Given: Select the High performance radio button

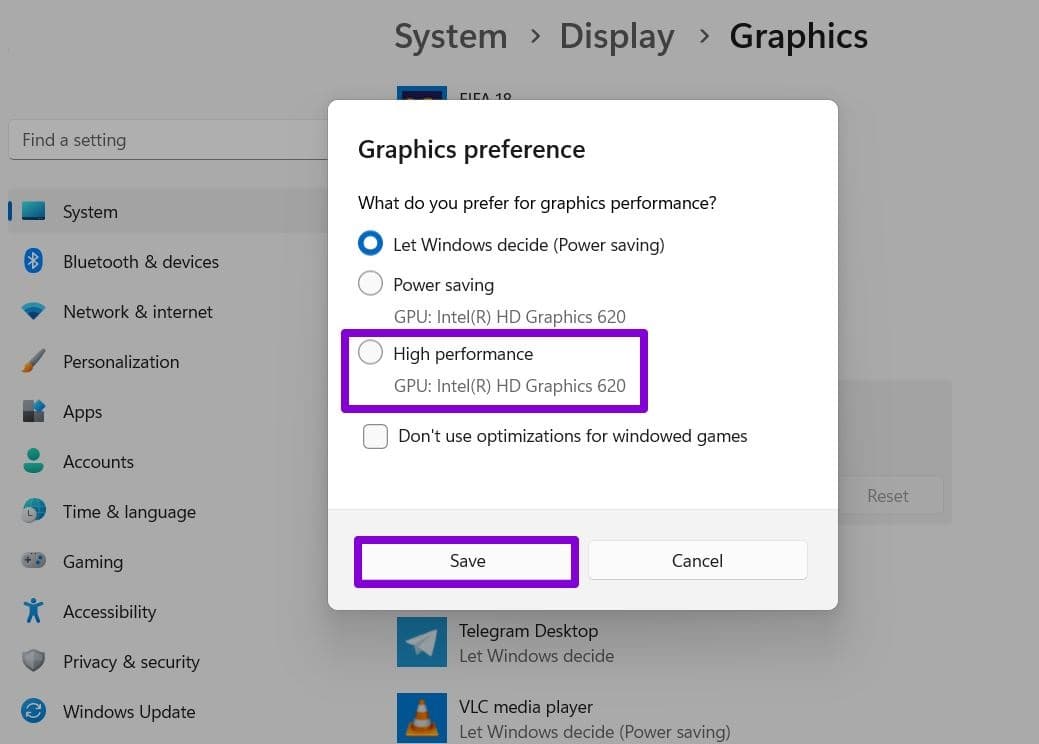Looking at the screenshot, I should 371,353.
